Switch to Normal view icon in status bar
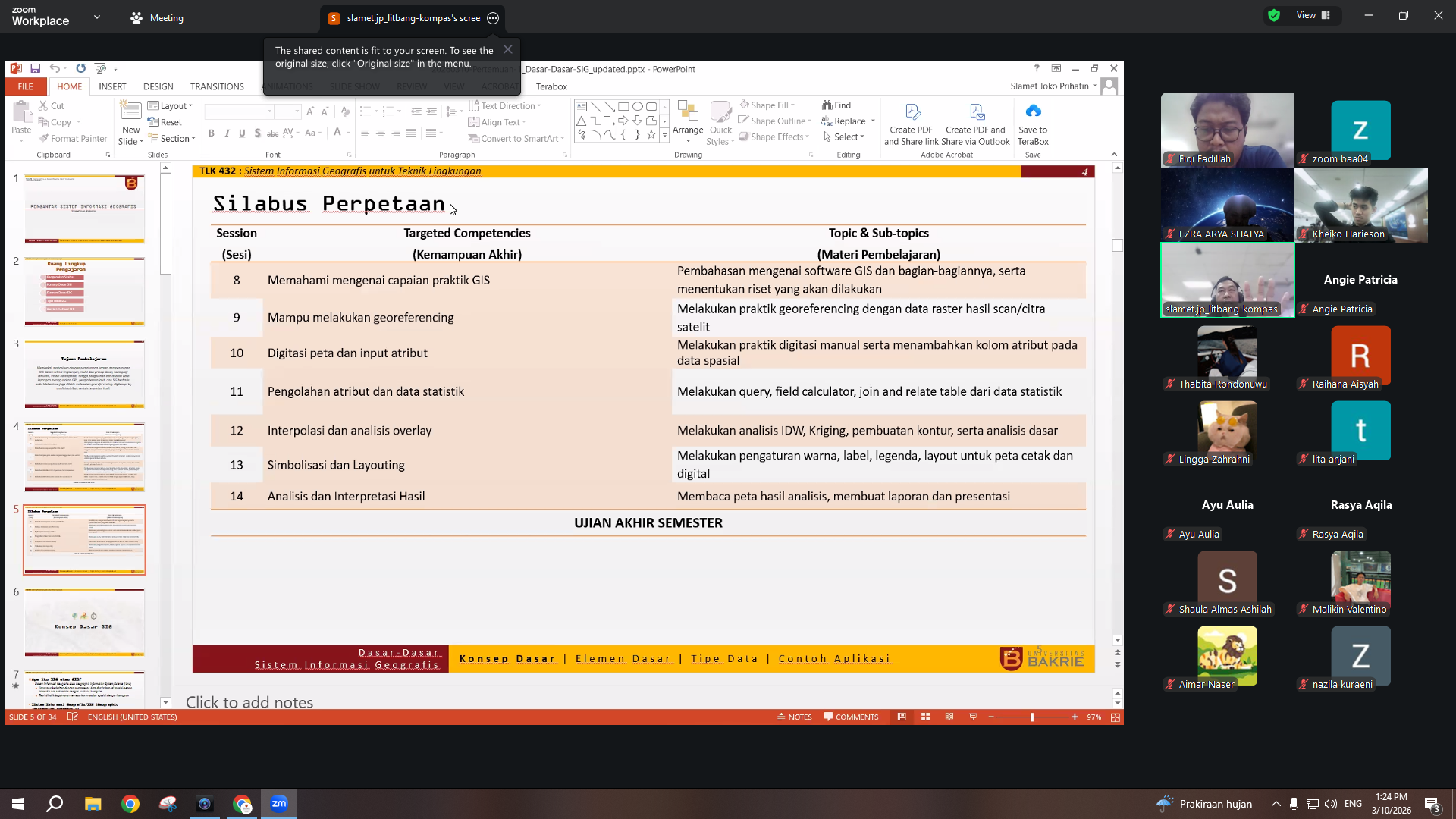 point(902,717)
